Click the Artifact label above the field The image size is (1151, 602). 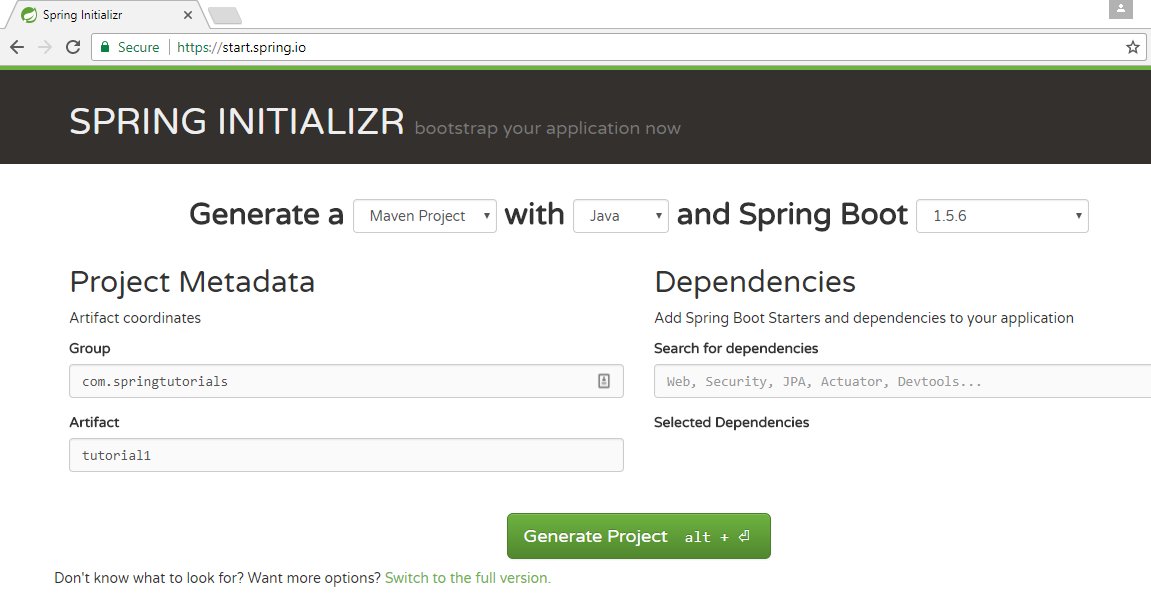click(94, 422)
